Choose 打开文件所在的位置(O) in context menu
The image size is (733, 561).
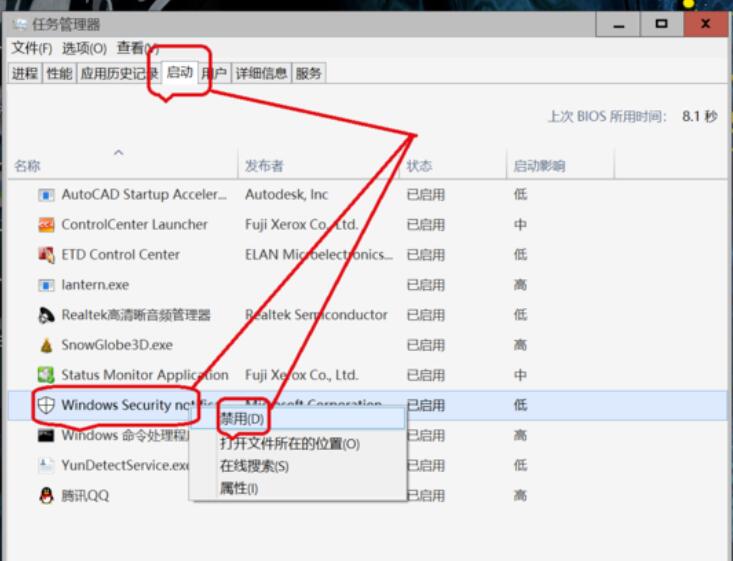298,444
